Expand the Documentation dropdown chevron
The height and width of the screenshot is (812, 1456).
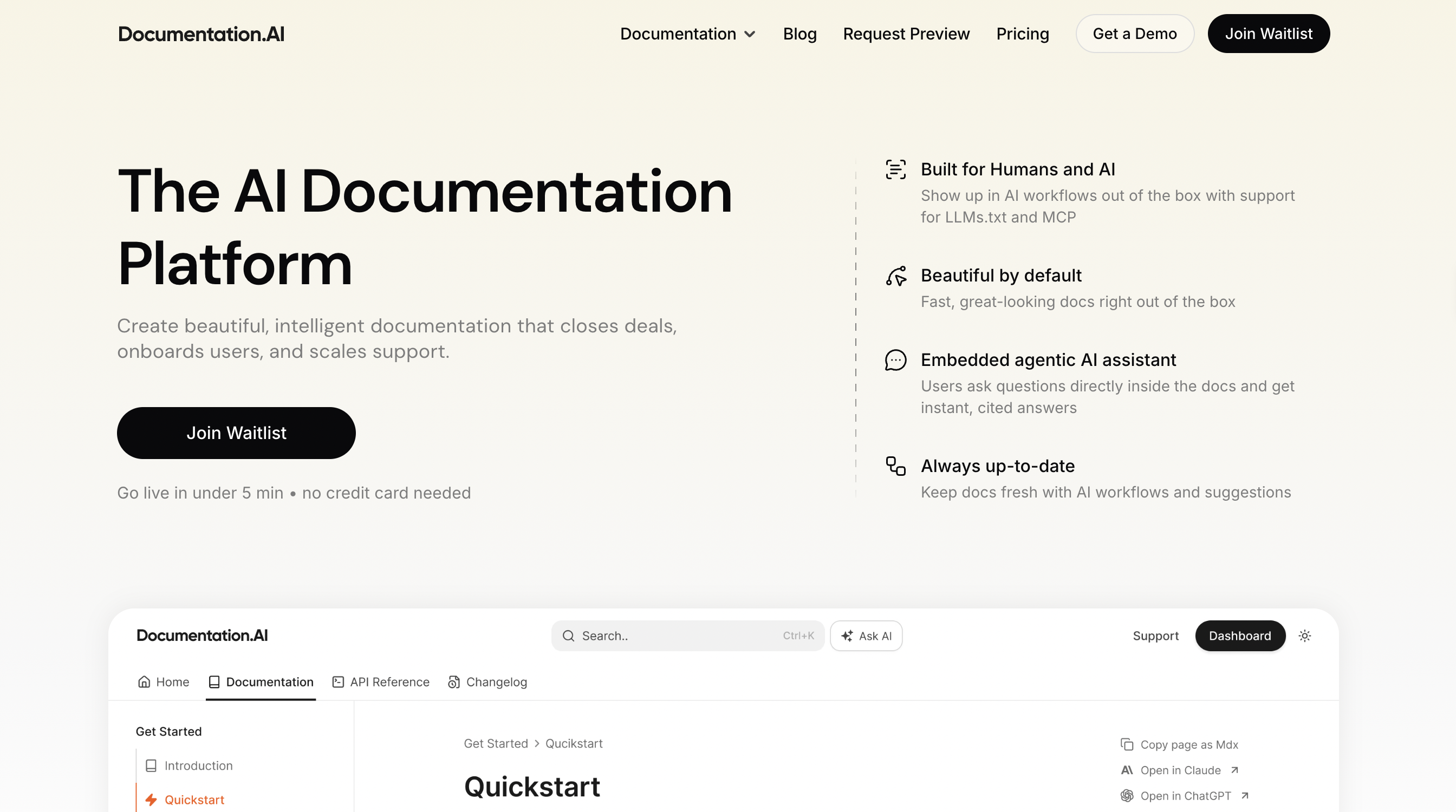[x=750, y=35]
